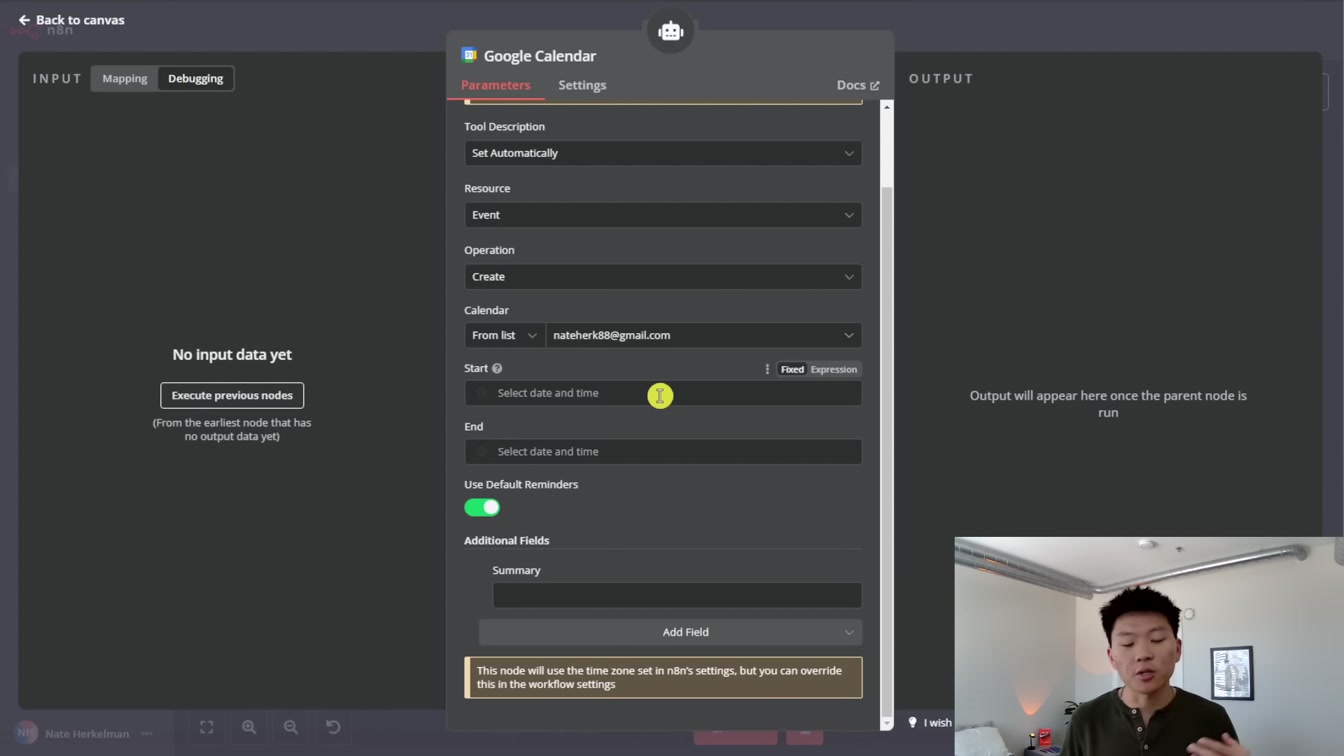Click the No input data yet message
The width and height of the screenshot is (1344, 756).
[x=232, y=354]
